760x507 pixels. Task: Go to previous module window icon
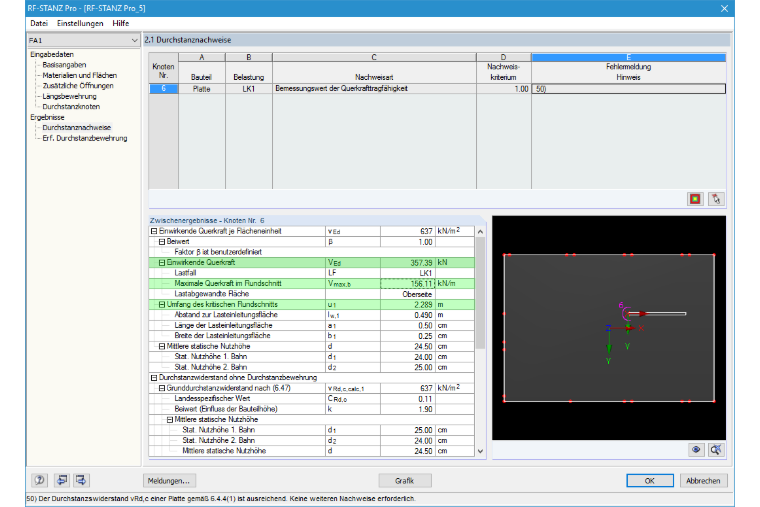(62, 480)
